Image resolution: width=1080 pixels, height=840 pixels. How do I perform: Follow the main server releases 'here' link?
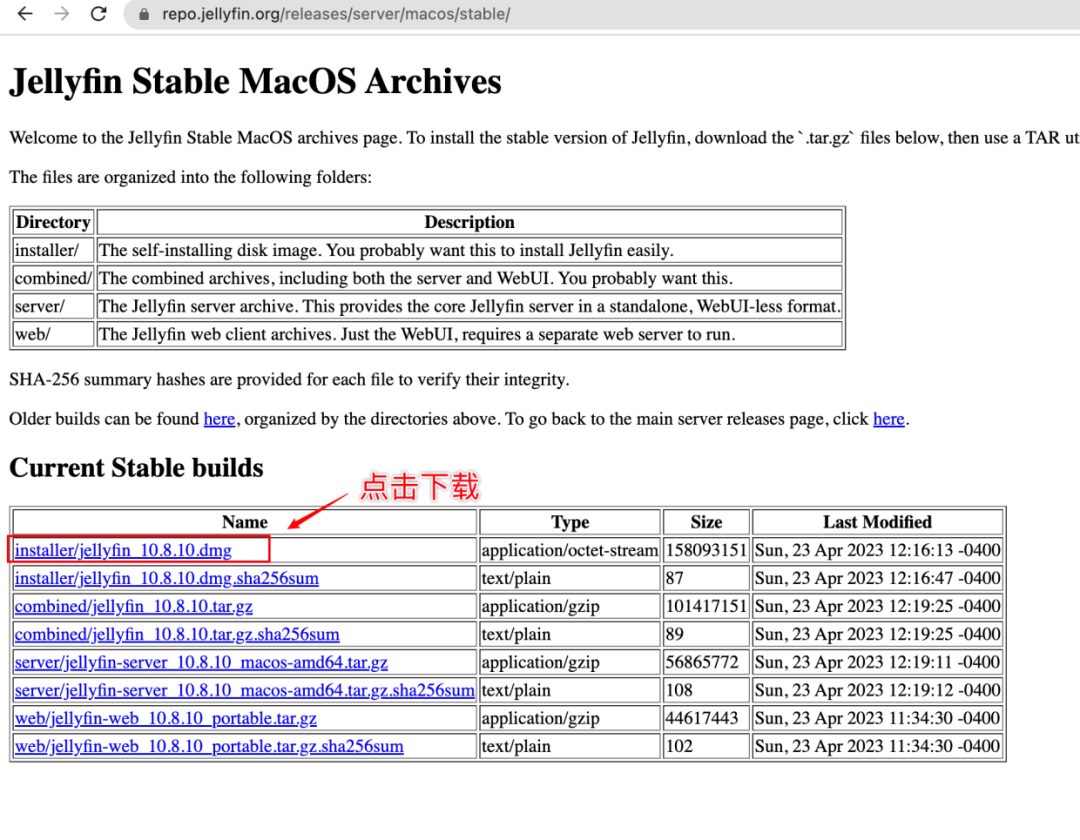pos(889,419)
